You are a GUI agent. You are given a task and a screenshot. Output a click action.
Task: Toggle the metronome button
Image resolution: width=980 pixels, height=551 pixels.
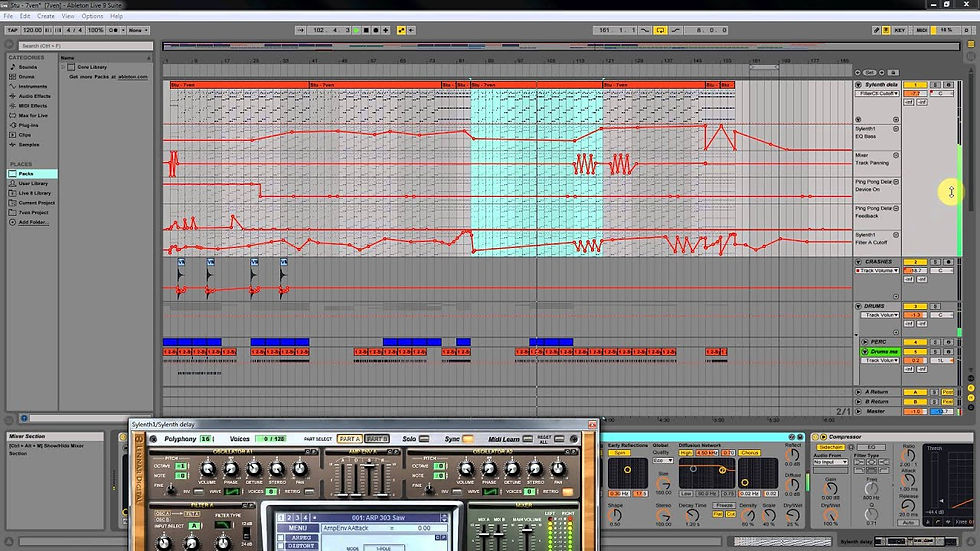tap(113, 30)
